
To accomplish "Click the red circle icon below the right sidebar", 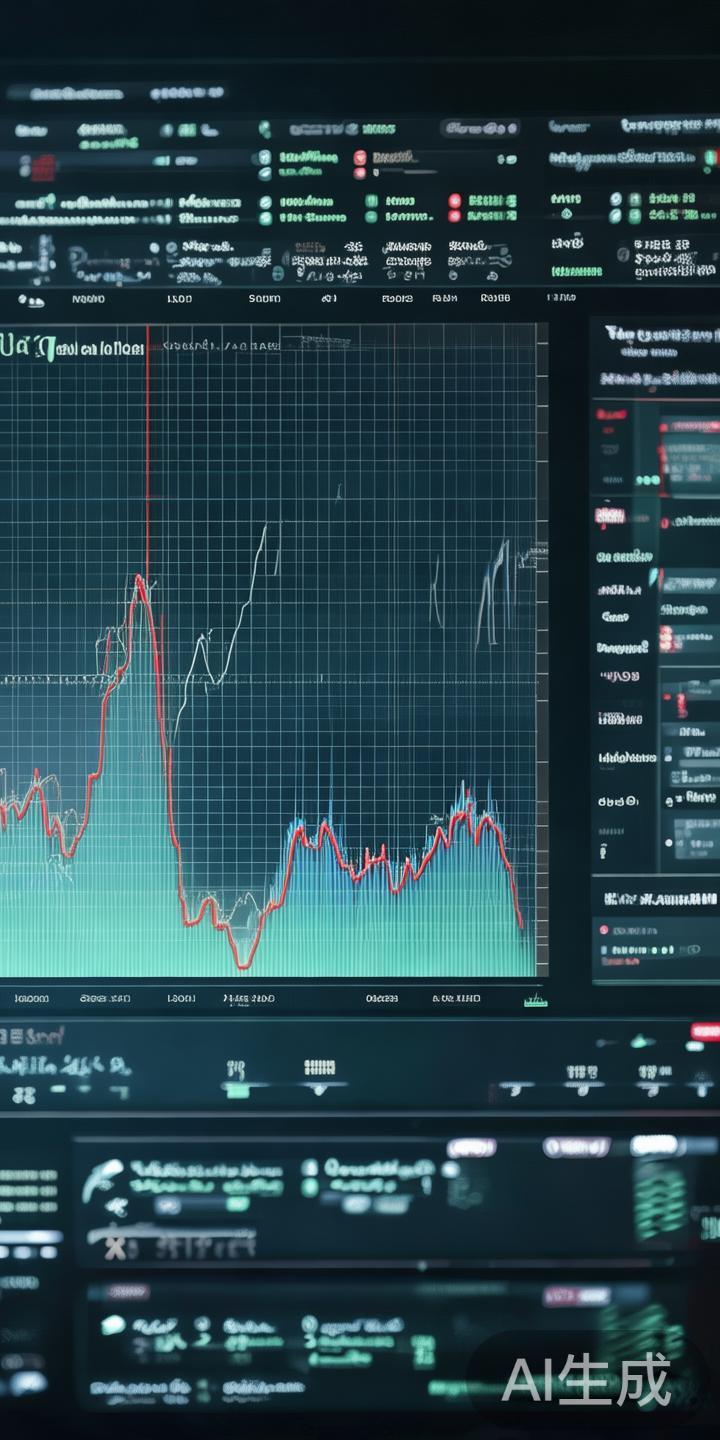I will (603, 929).
